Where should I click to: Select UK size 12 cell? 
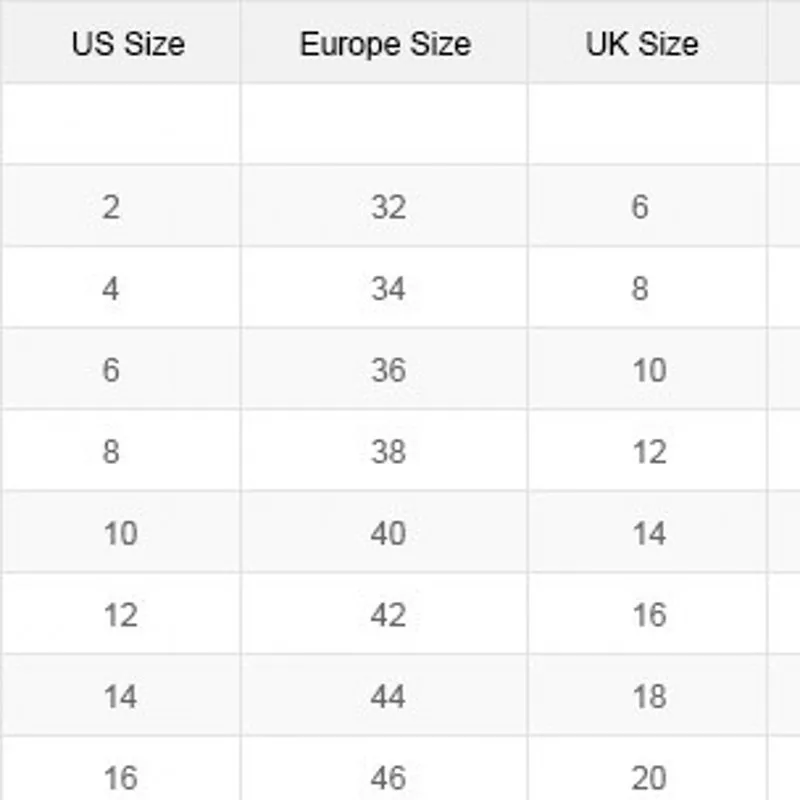click(x=649, y=452)
